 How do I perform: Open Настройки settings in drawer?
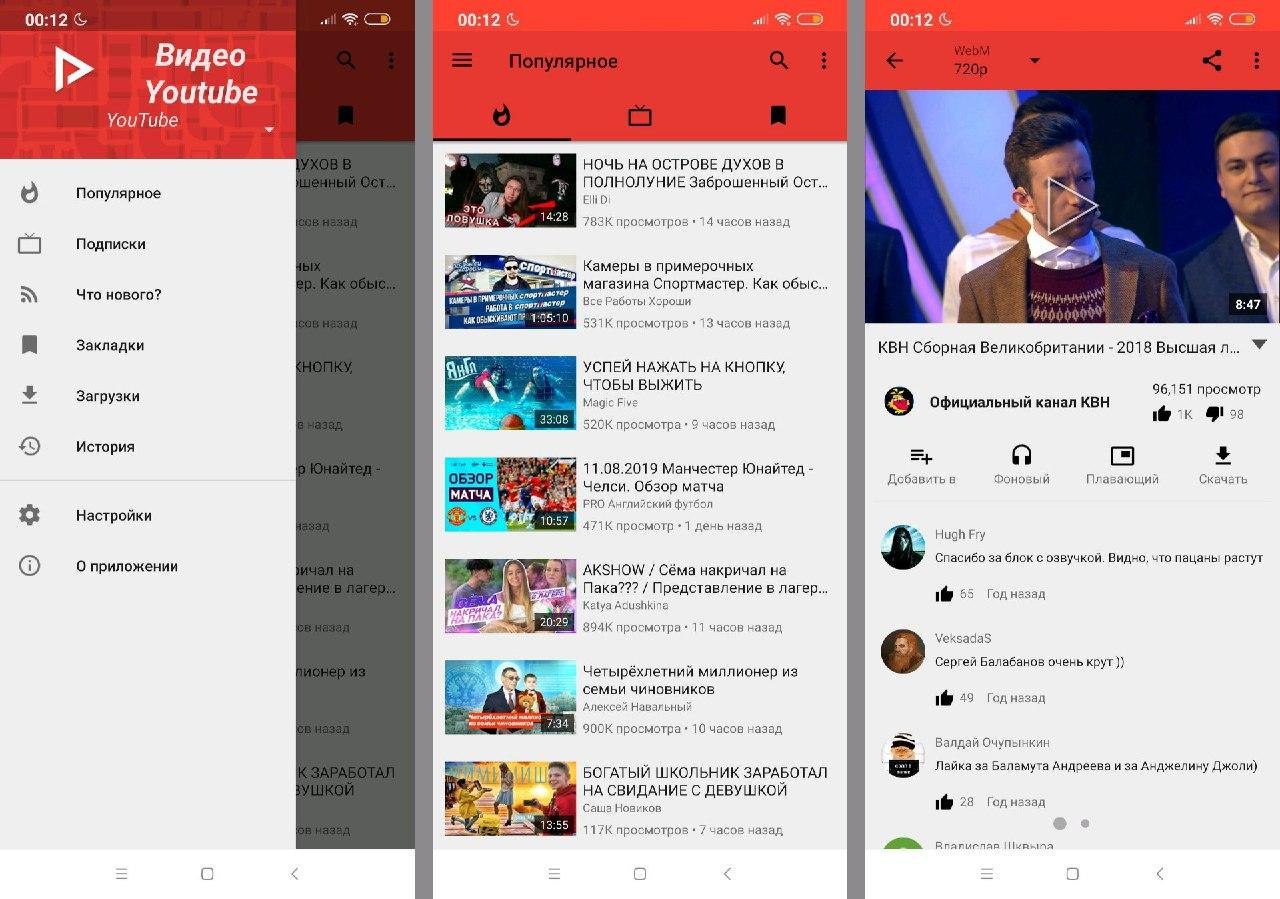click(148, 516)
